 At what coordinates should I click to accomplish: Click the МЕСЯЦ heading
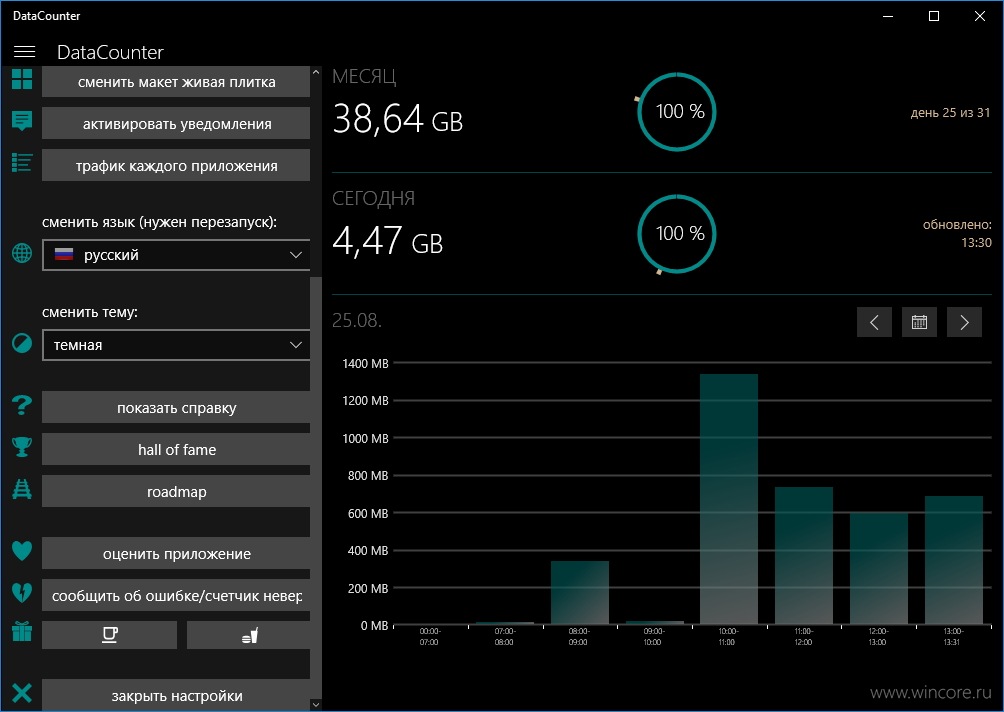tap(364, 77)
